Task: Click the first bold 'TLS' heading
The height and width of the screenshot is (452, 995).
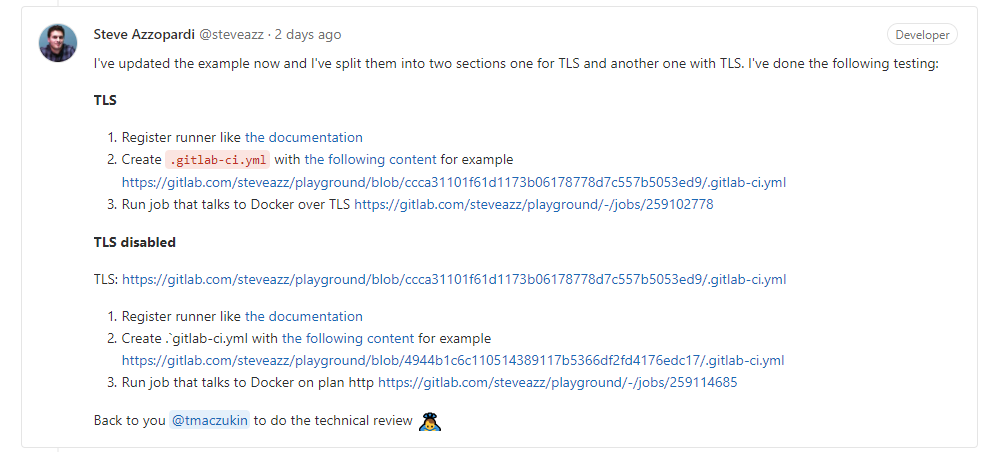Action: click(105, 100)
